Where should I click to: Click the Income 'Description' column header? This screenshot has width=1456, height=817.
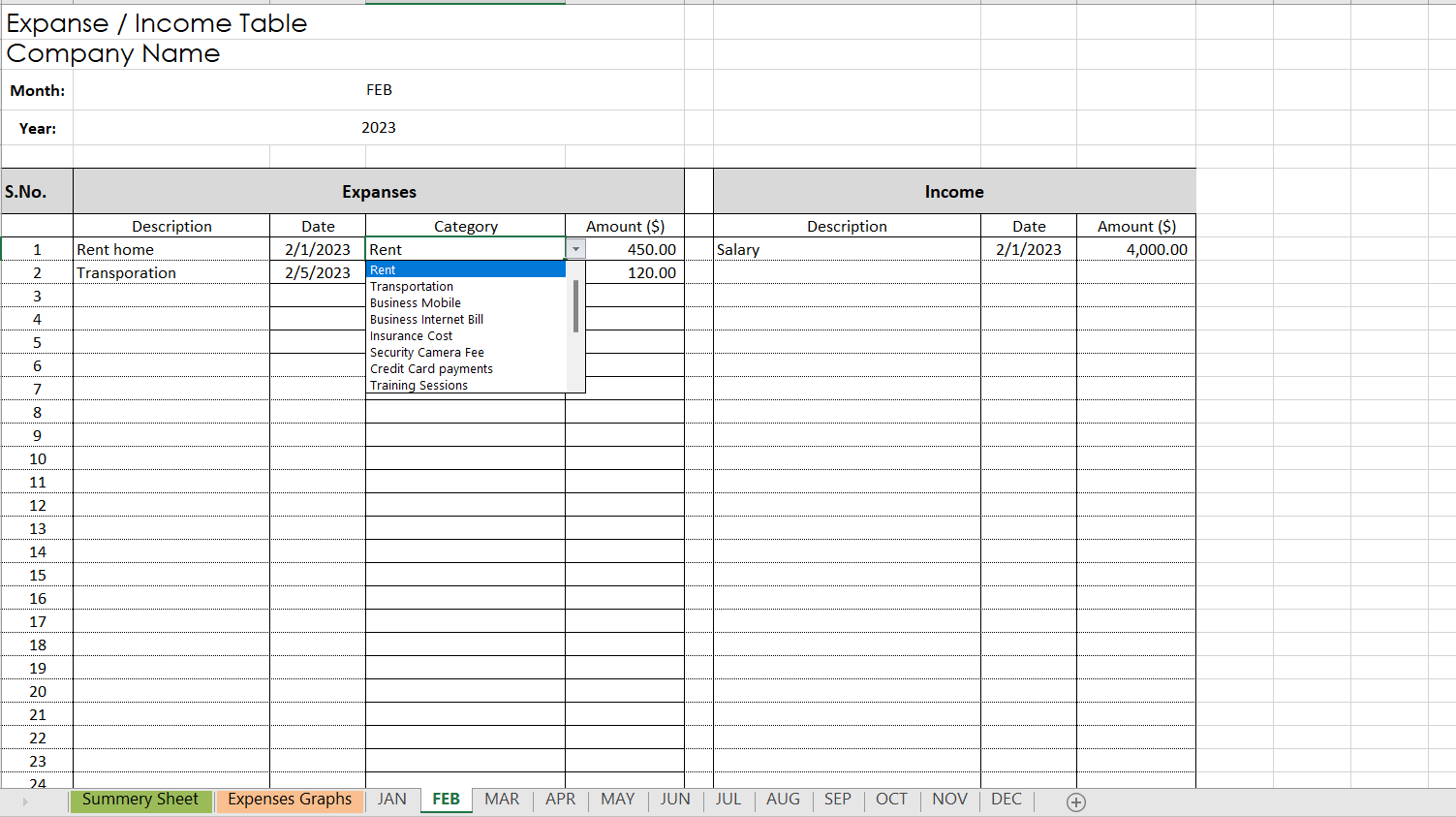(x=847, y=226)
